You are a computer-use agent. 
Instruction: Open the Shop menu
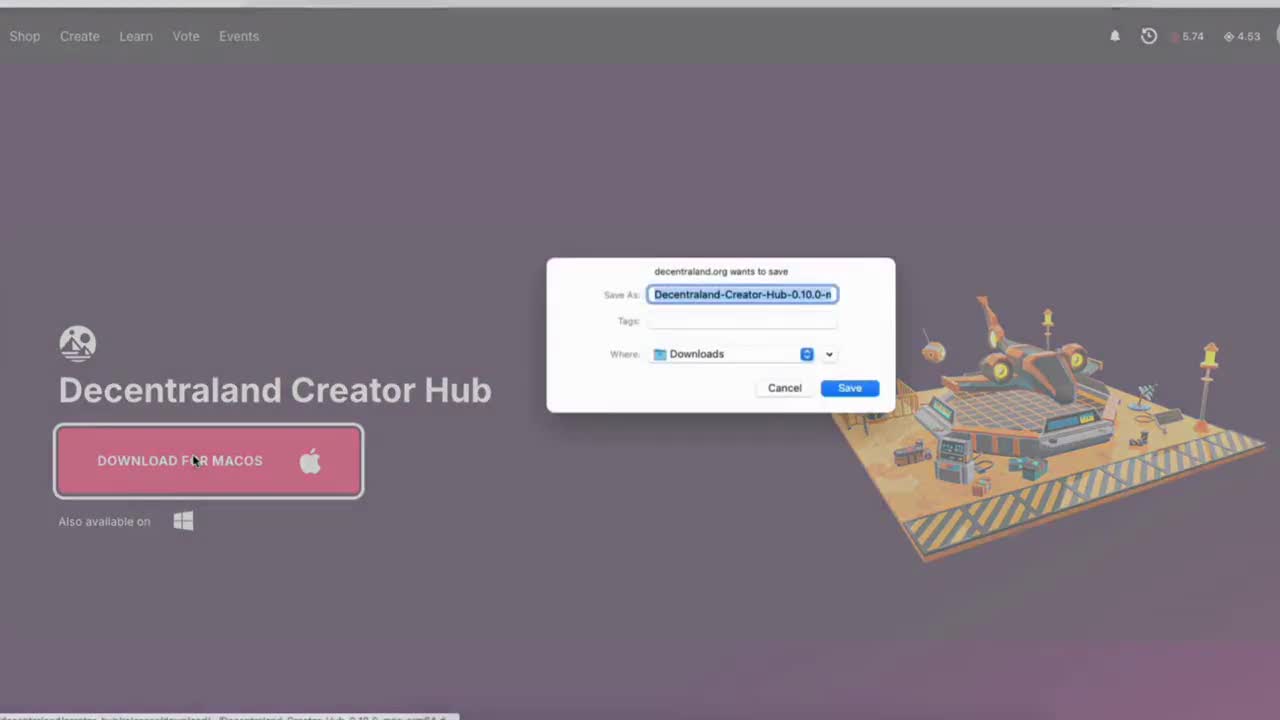(25, 36)
